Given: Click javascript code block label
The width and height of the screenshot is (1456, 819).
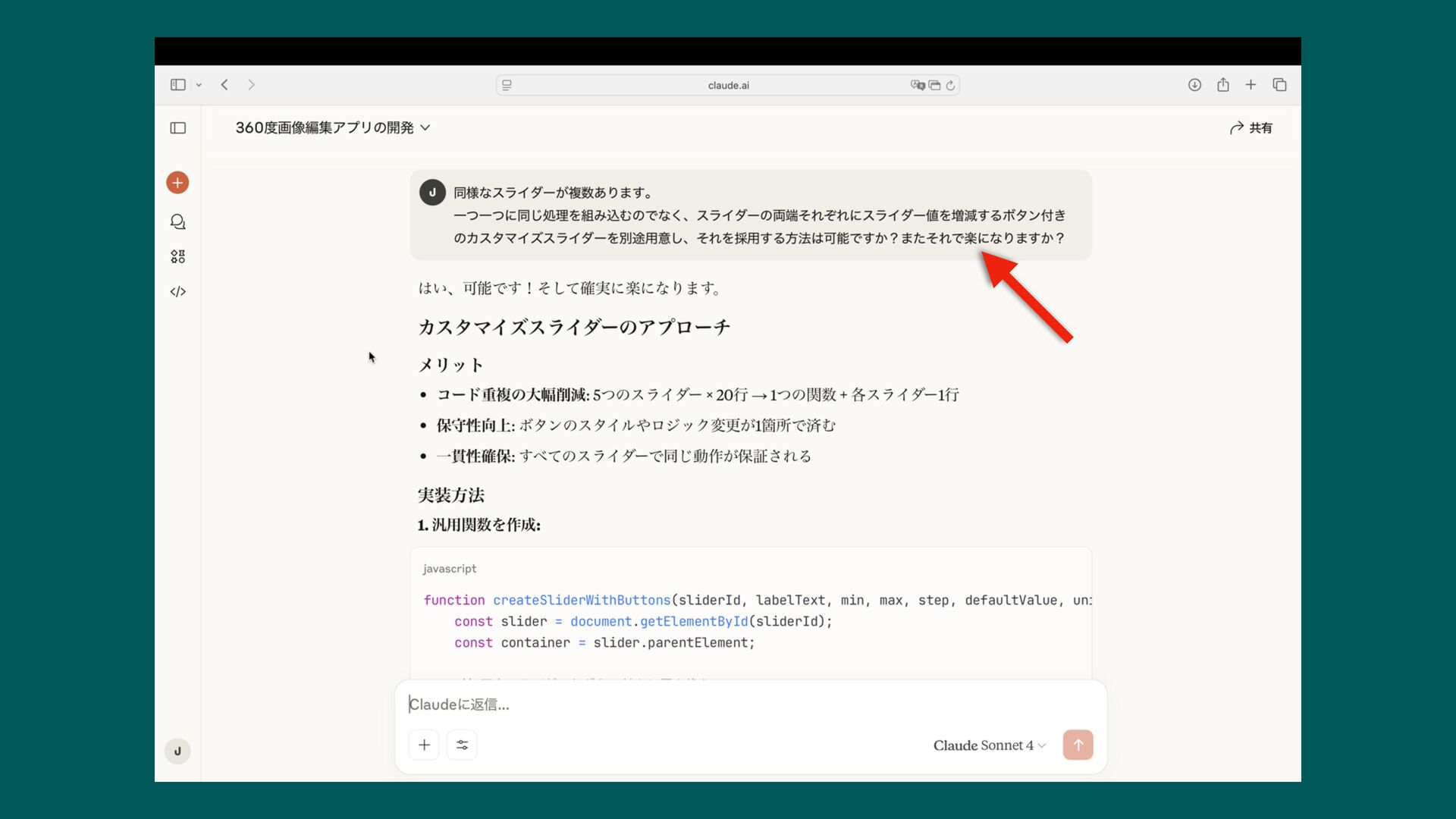Looking at the screenshot, I should [450, 569].
